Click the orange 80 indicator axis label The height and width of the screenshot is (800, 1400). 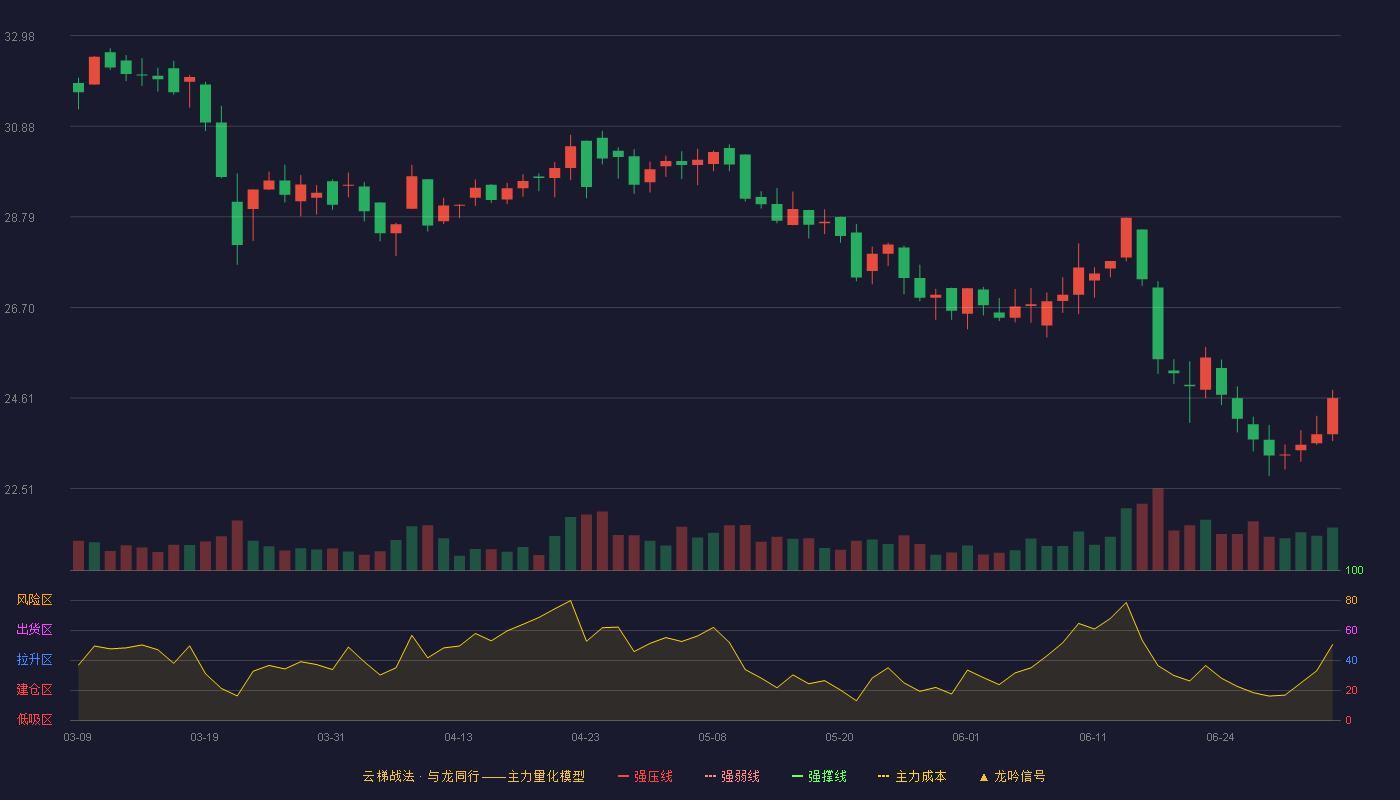tap(1351, 600)
